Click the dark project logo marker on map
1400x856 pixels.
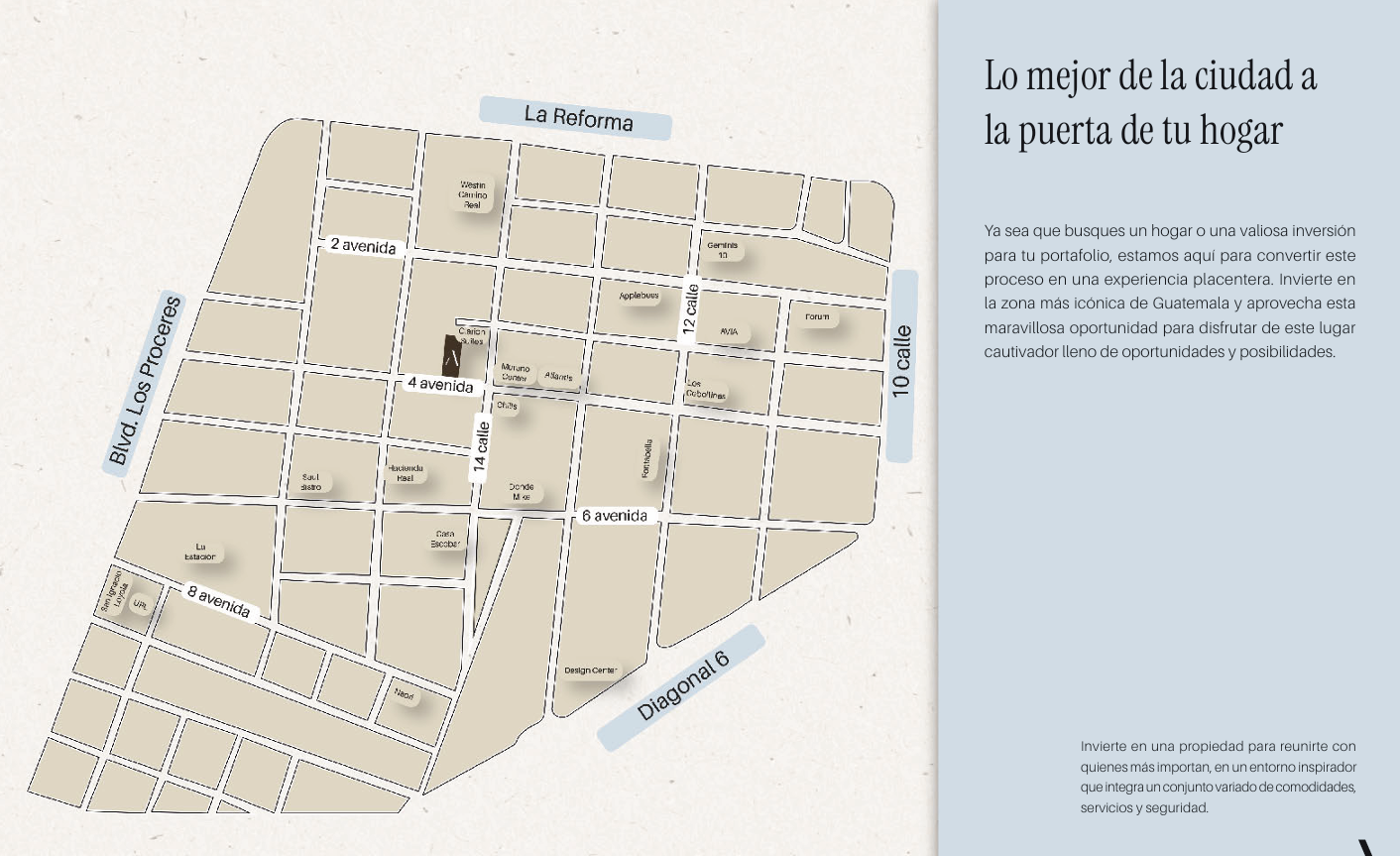[452, 357]
